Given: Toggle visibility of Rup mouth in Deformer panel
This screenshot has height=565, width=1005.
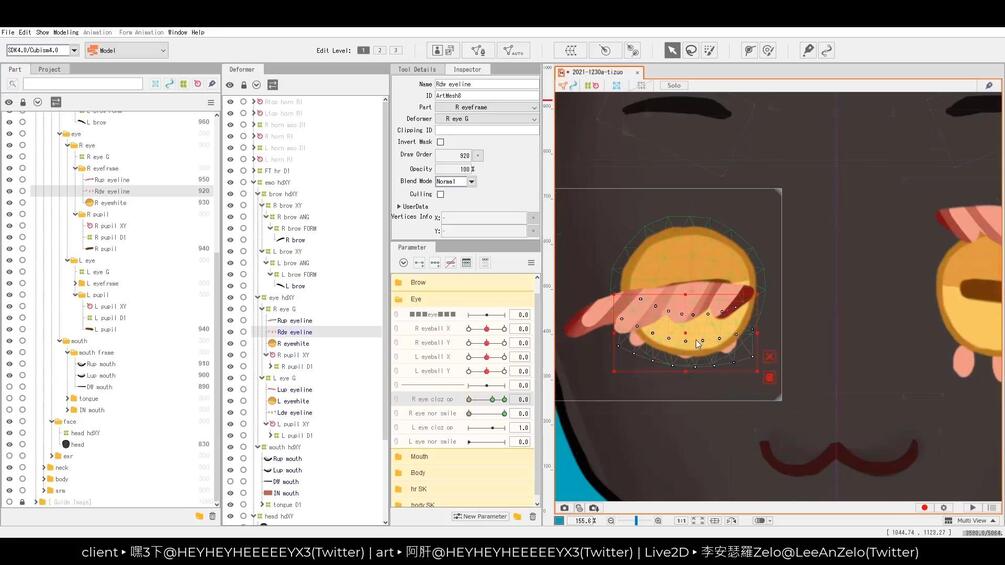Looking at the screenshot, I should pos(230,459).
